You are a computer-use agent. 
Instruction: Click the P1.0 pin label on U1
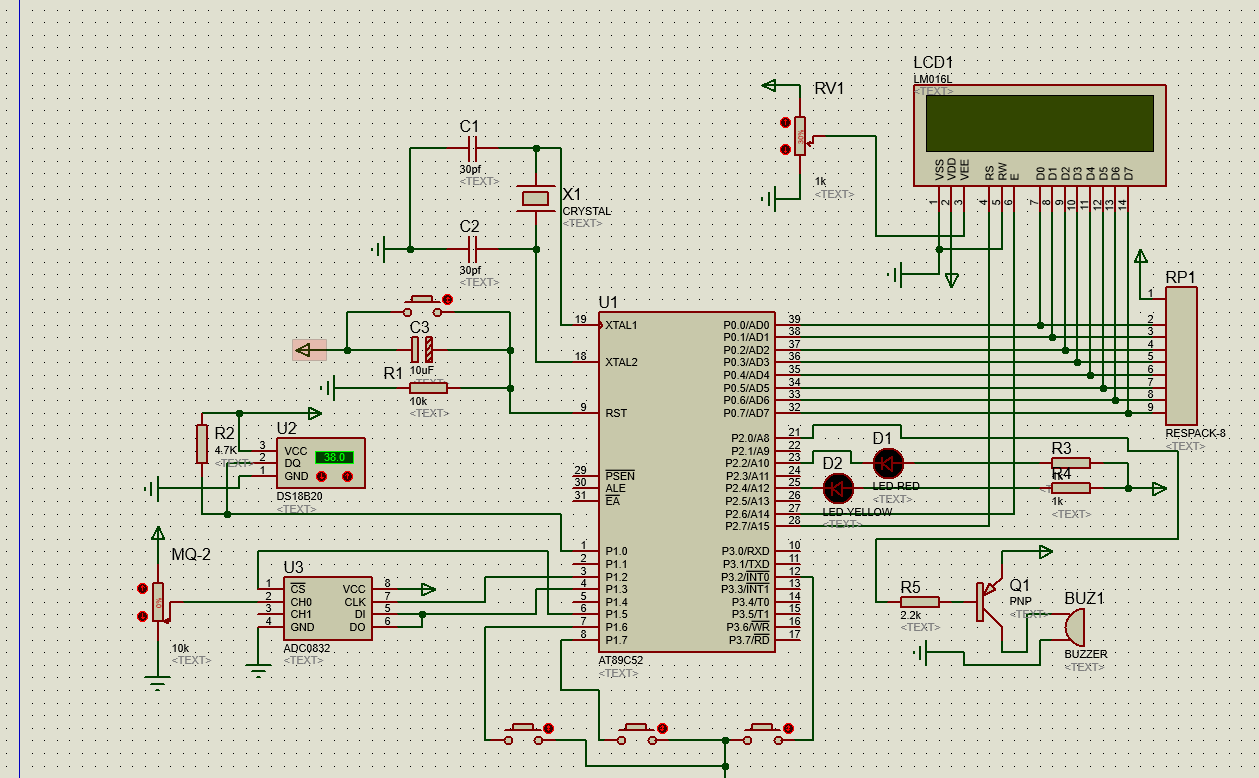click(x=616, y=551)
